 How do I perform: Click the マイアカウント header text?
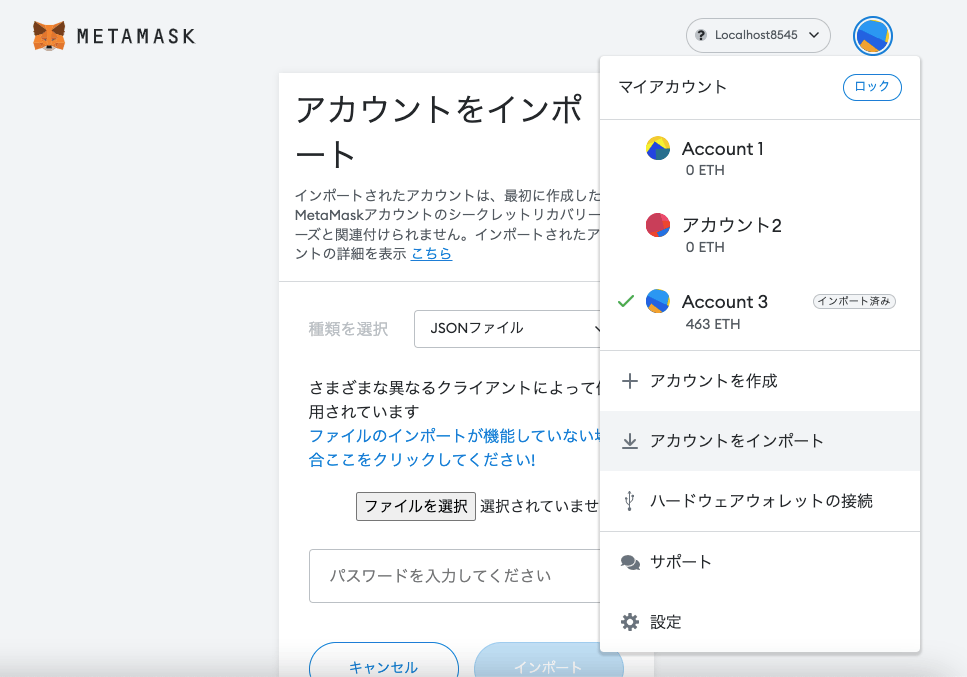(x=672, y=87)
